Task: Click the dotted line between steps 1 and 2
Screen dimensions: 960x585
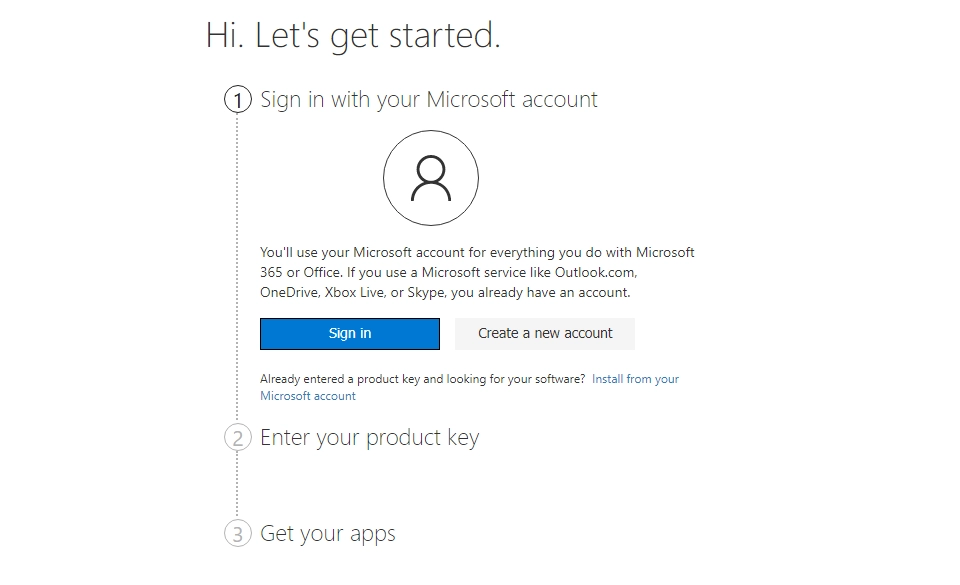Action: [x=237, y=270]
